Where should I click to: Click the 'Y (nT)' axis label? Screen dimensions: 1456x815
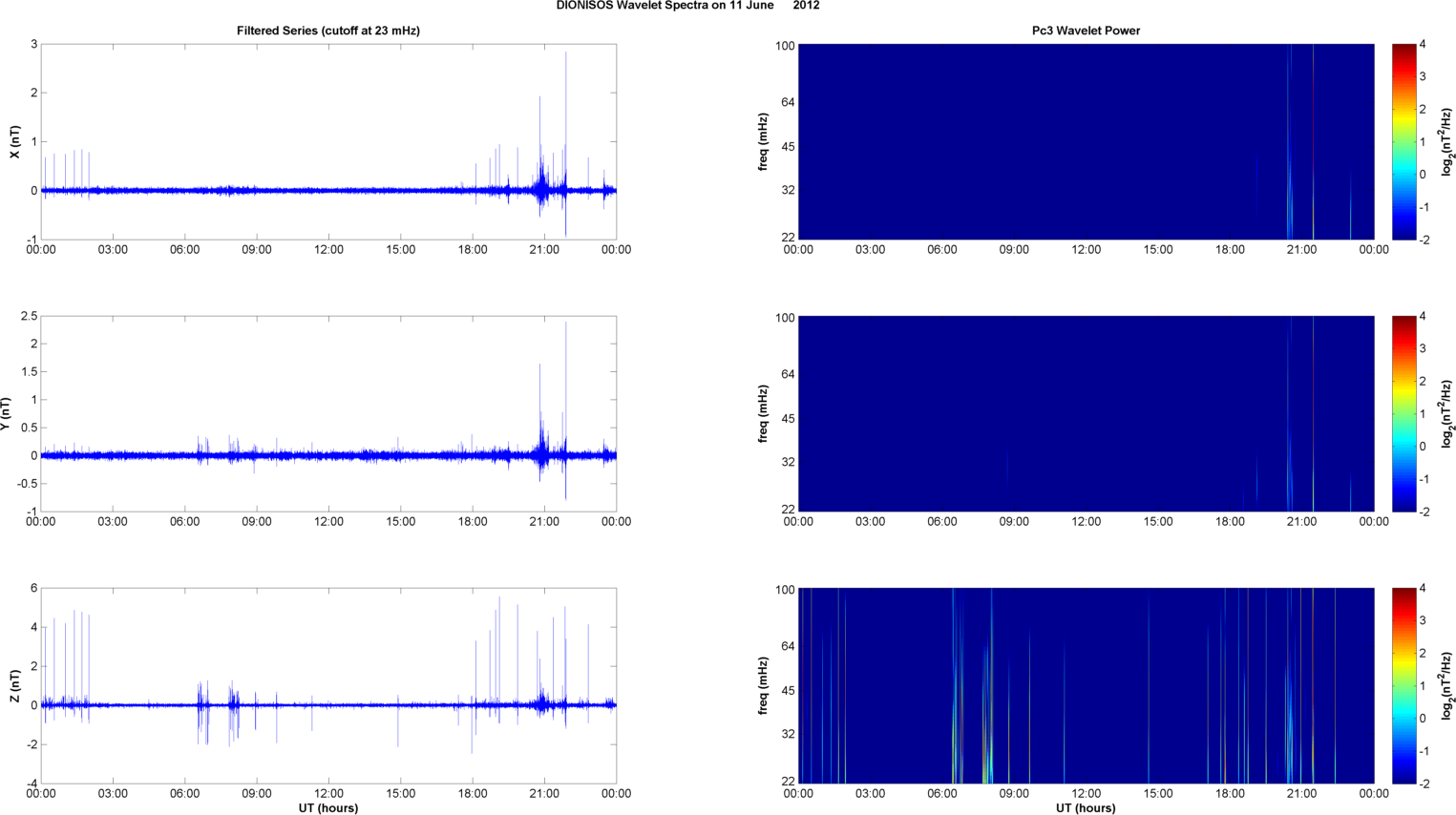point(7,414)
